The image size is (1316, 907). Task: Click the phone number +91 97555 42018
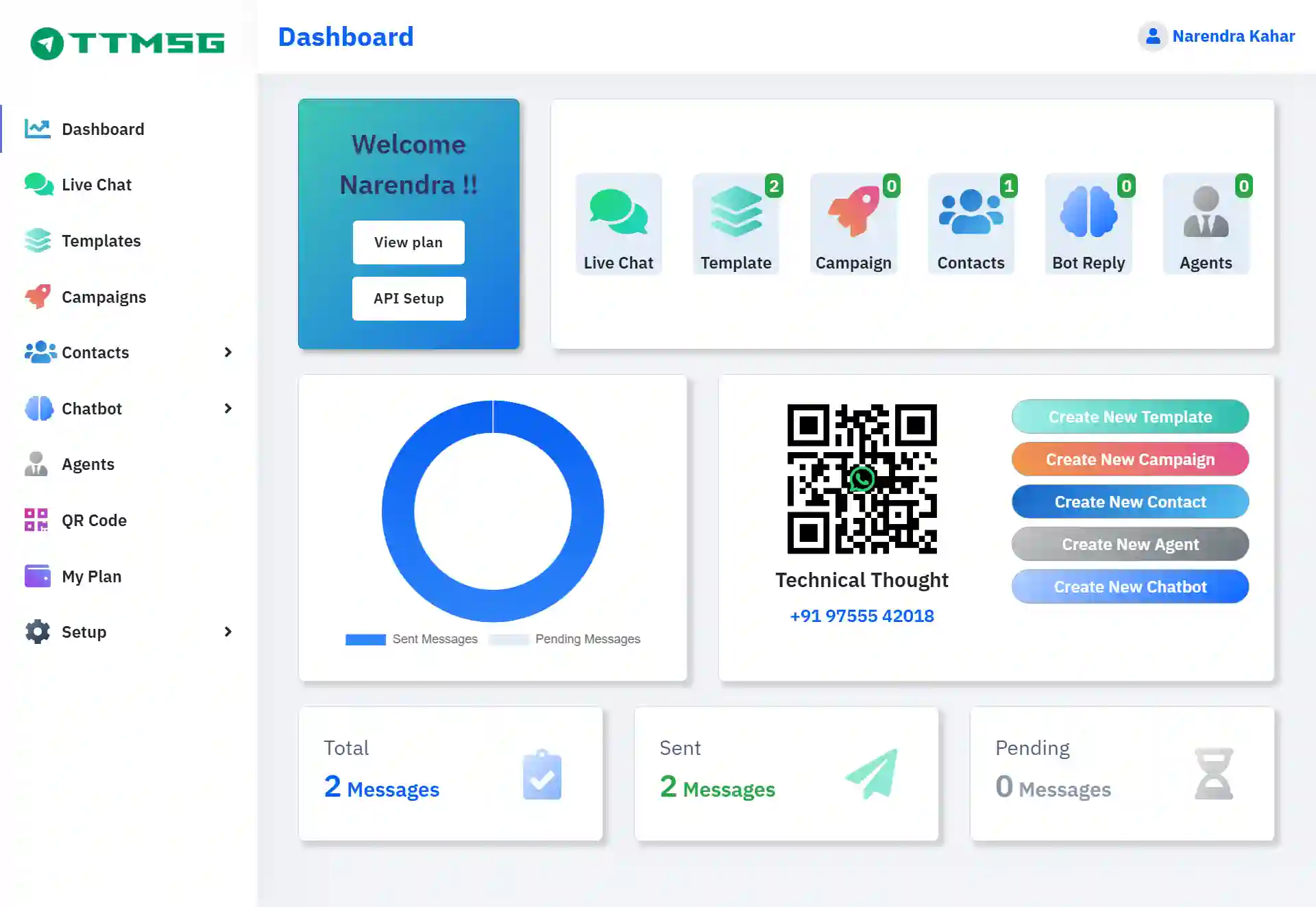pyautogui.click(x=862, y=616)
